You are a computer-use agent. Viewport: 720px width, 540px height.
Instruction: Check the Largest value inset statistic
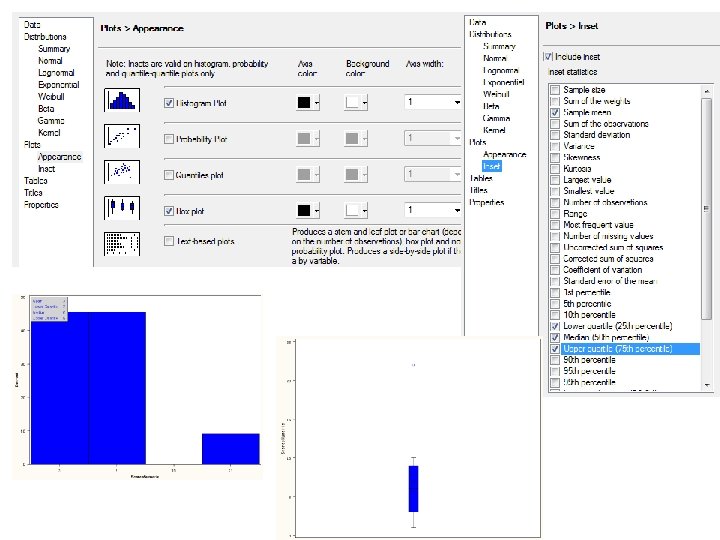coord(555,180)
